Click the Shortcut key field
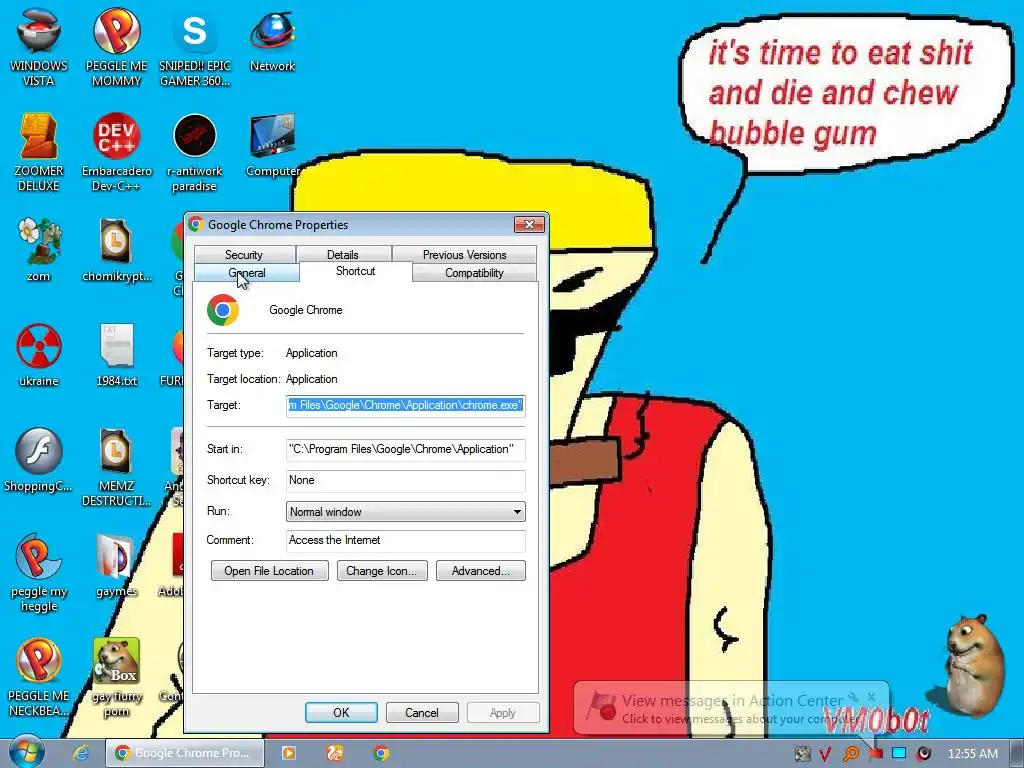The width and height of the screenshot is (1024, 768). pos(406,480)
